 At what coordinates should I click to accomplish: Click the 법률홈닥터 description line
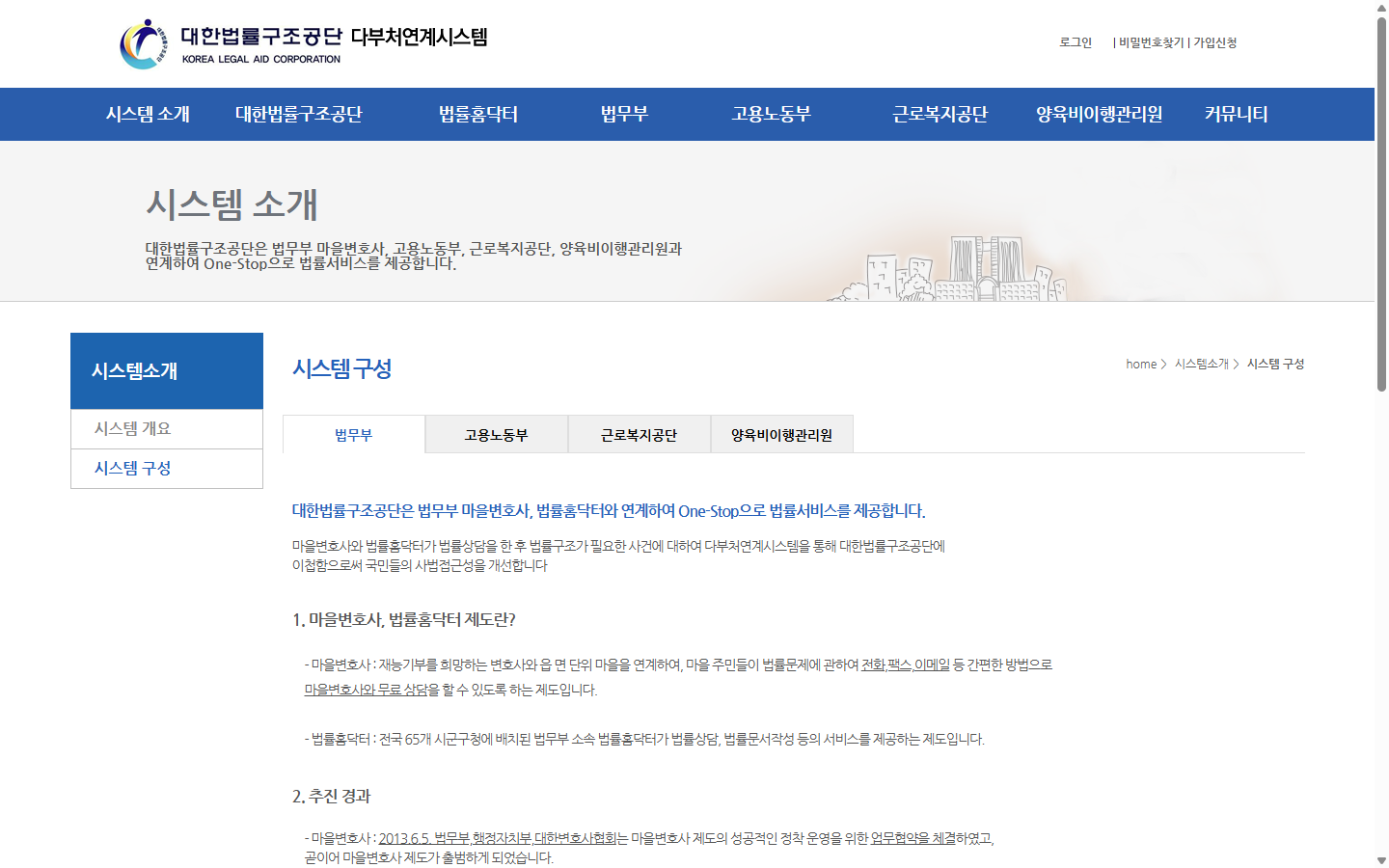pos(644,739)
